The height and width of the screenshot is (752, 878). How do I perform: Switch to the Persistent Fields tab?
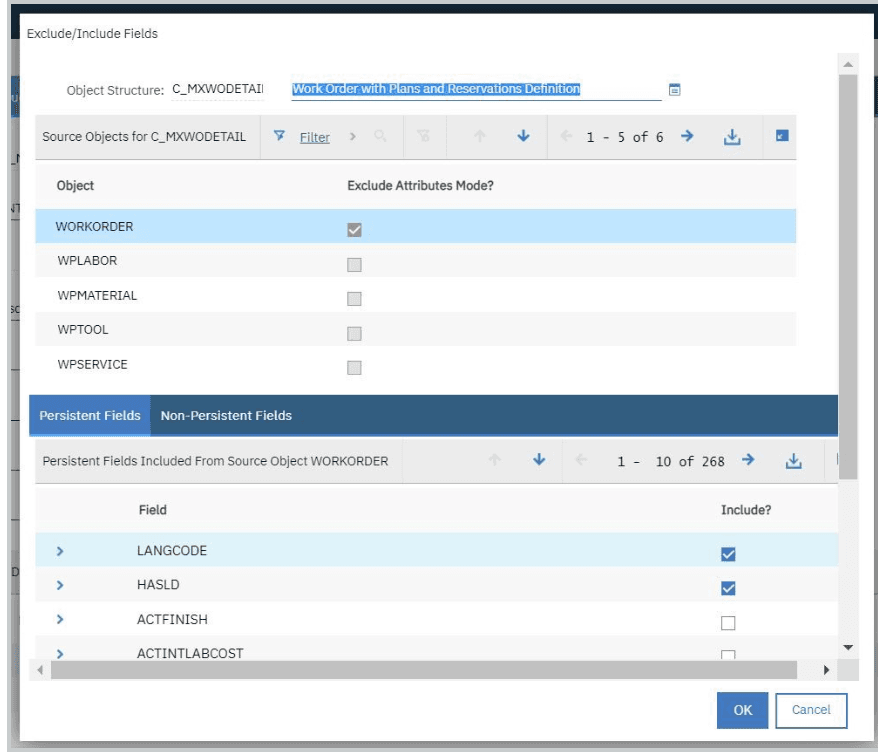pos(90,415)
